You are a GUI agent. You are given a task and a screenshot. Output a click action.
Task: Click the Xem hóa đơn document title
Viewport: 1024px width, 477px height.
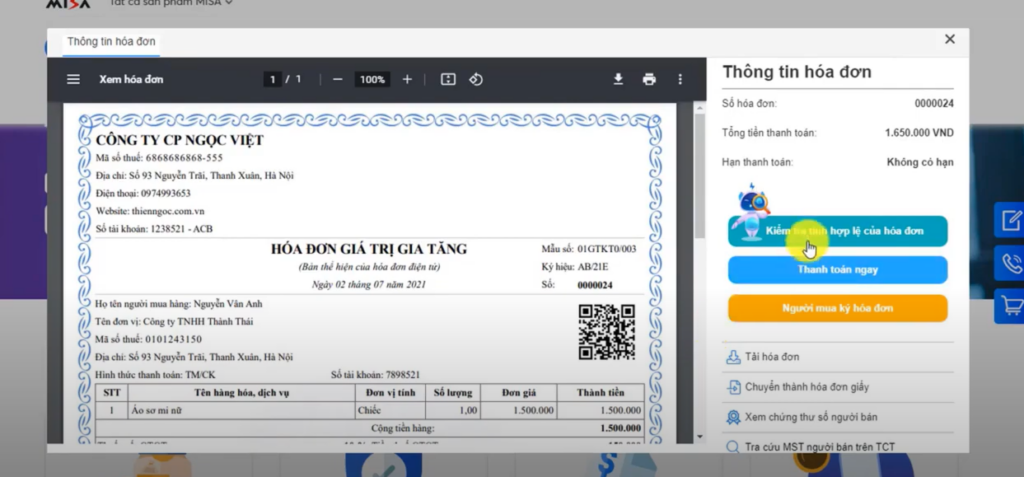(x=131, y=79)
